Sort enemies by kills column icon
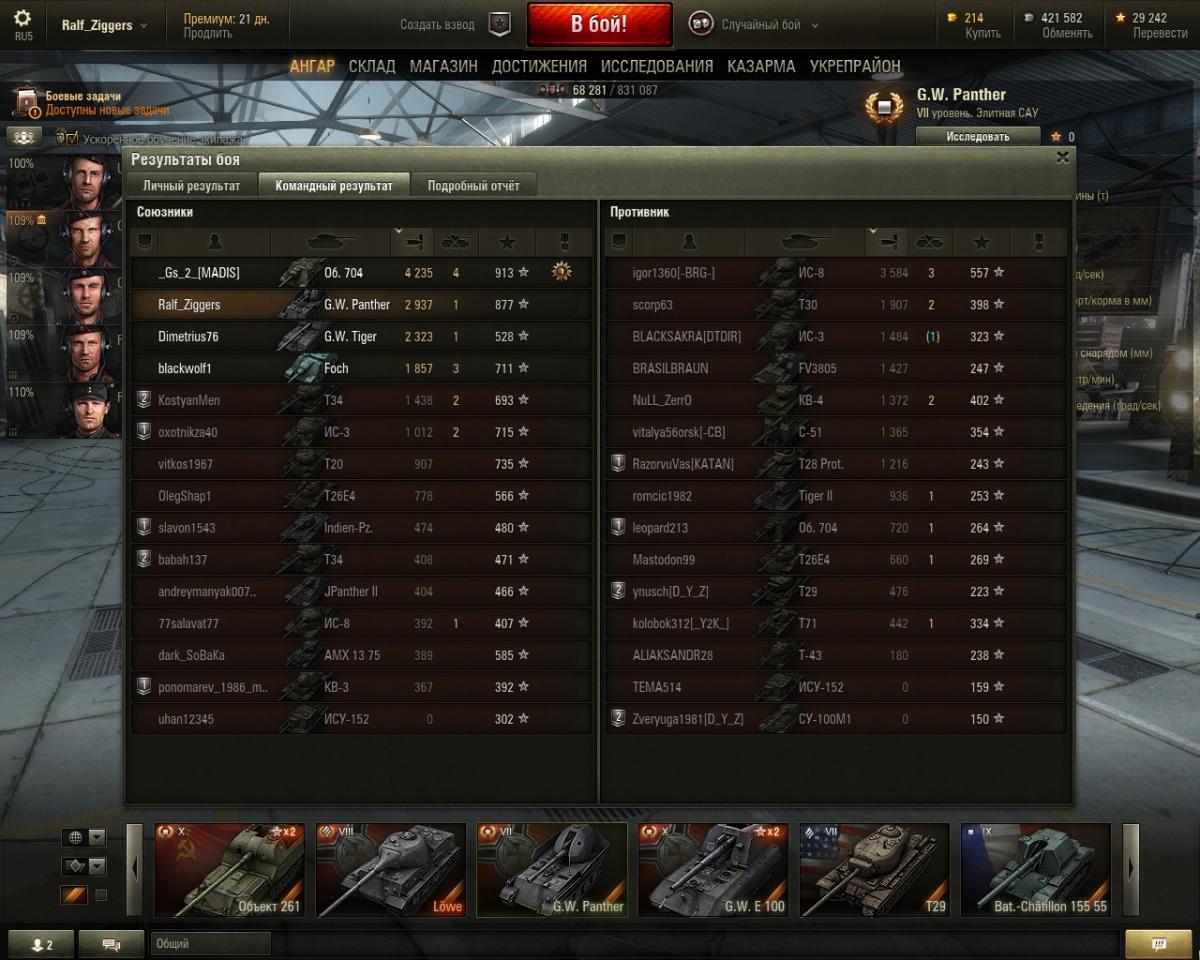1200x960 pixels. coord(931,241)
